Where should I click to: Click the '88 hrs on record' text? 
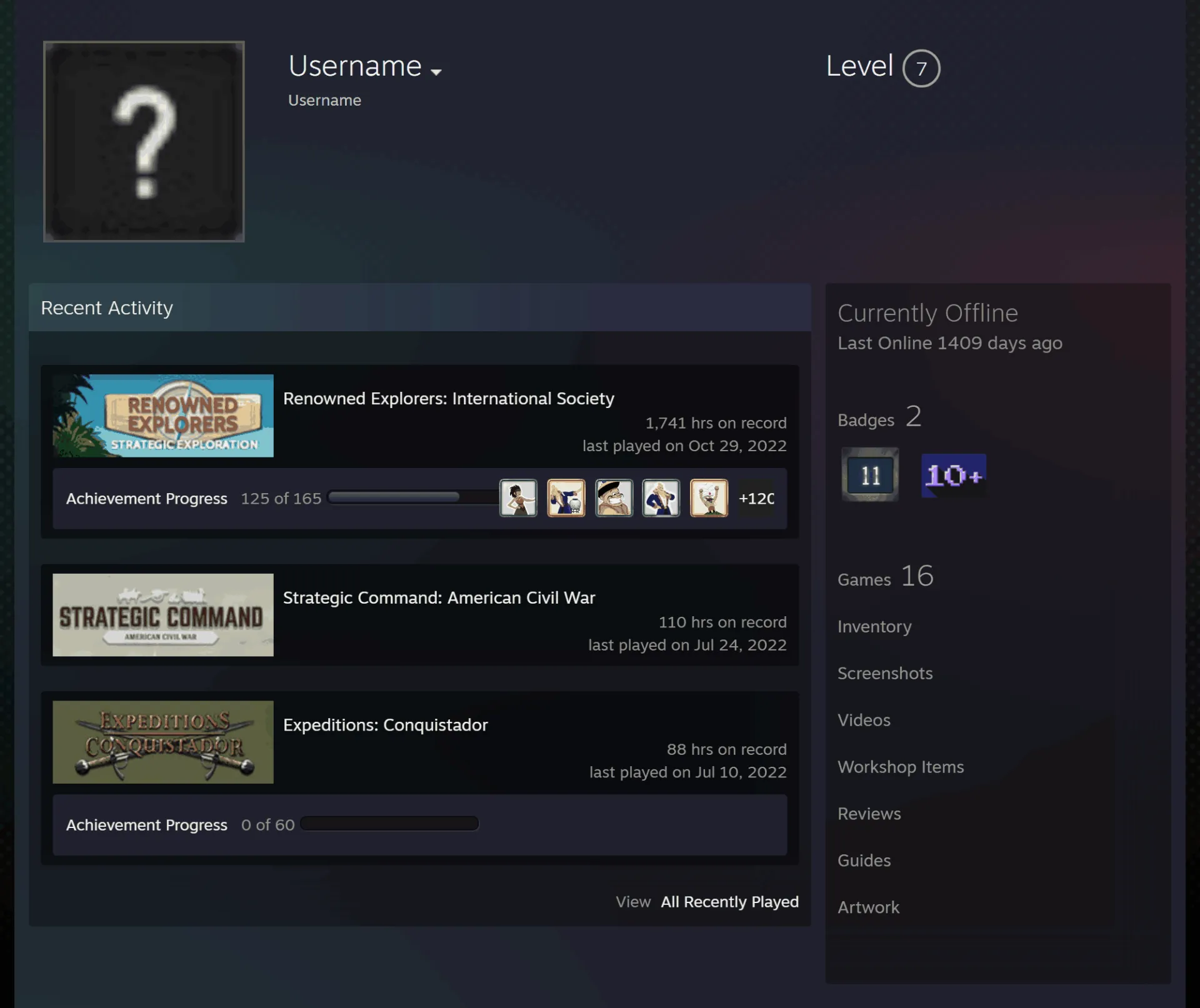point(727,749)
